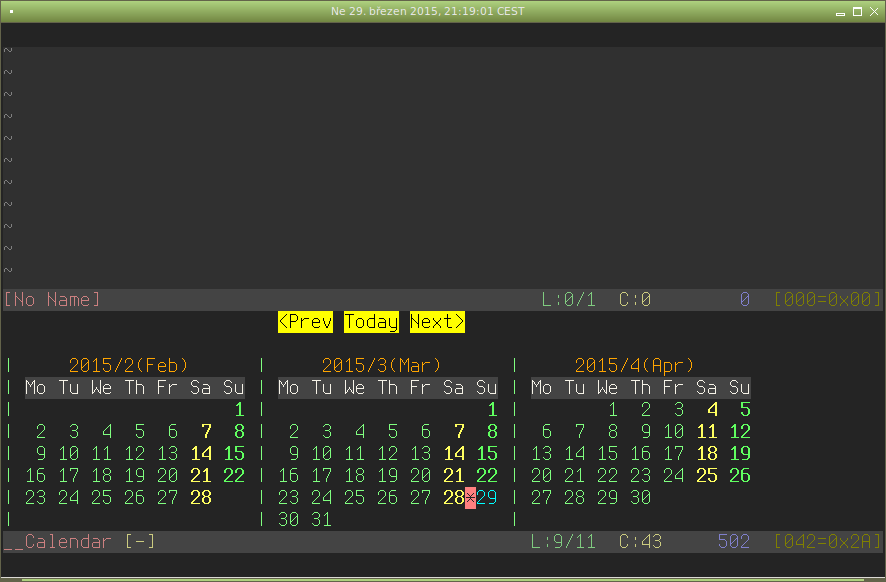Click the asterisk marker before March 29
Screen dimensions: 886x582
click(470, 498)
